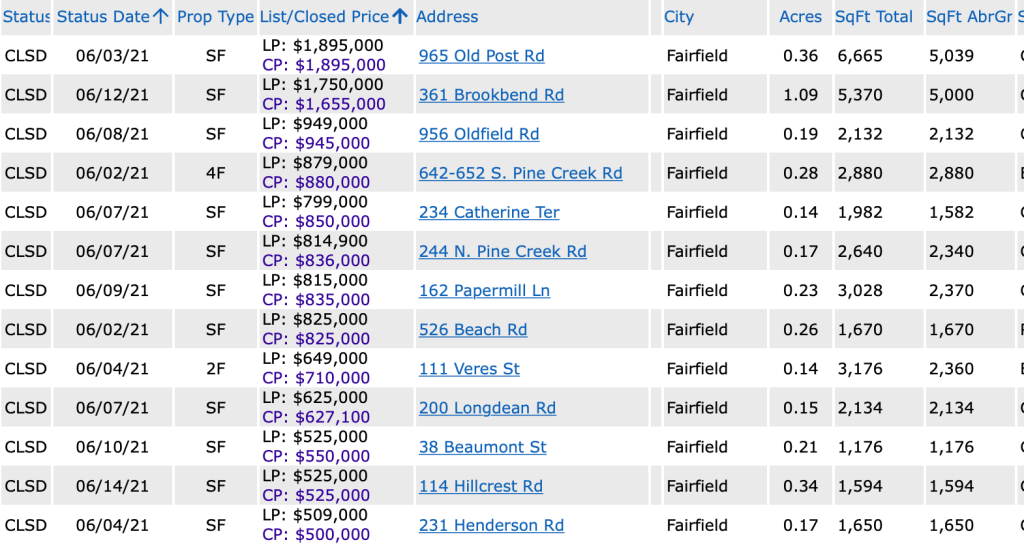Open 231 Henderson Rd listing
1024x553 pixels.
491,525
